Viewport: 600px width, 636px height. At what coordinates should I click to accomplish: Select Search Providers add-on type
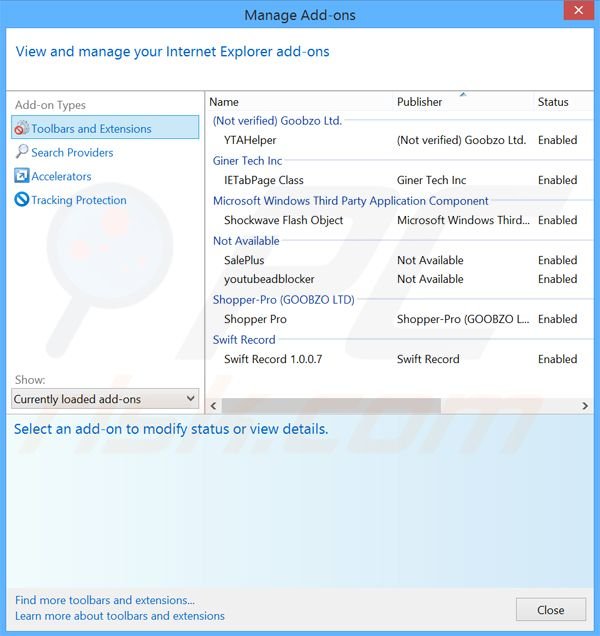(72, 153)
